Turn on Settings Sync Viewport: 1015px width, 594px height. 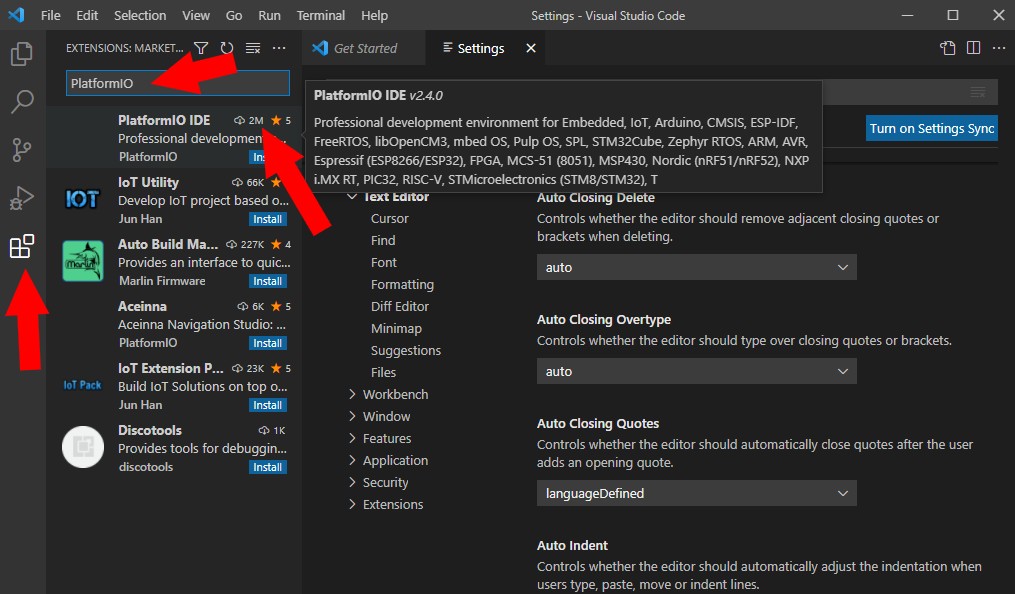(931, 128)
